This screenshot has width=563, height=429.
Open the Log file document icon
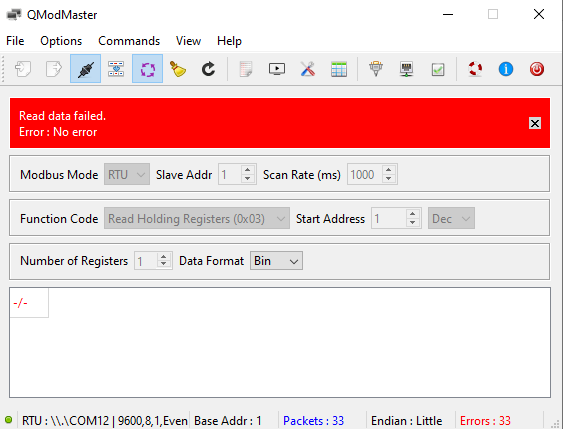pos(246,69)
